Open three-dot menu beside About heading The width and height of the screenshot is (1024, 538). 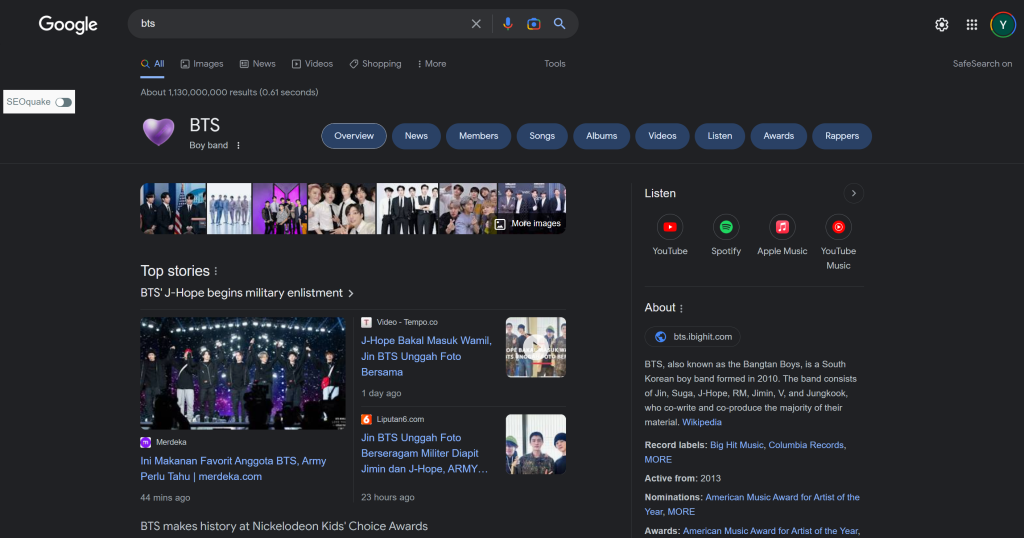pyautogui.click(x=681, y=308)
